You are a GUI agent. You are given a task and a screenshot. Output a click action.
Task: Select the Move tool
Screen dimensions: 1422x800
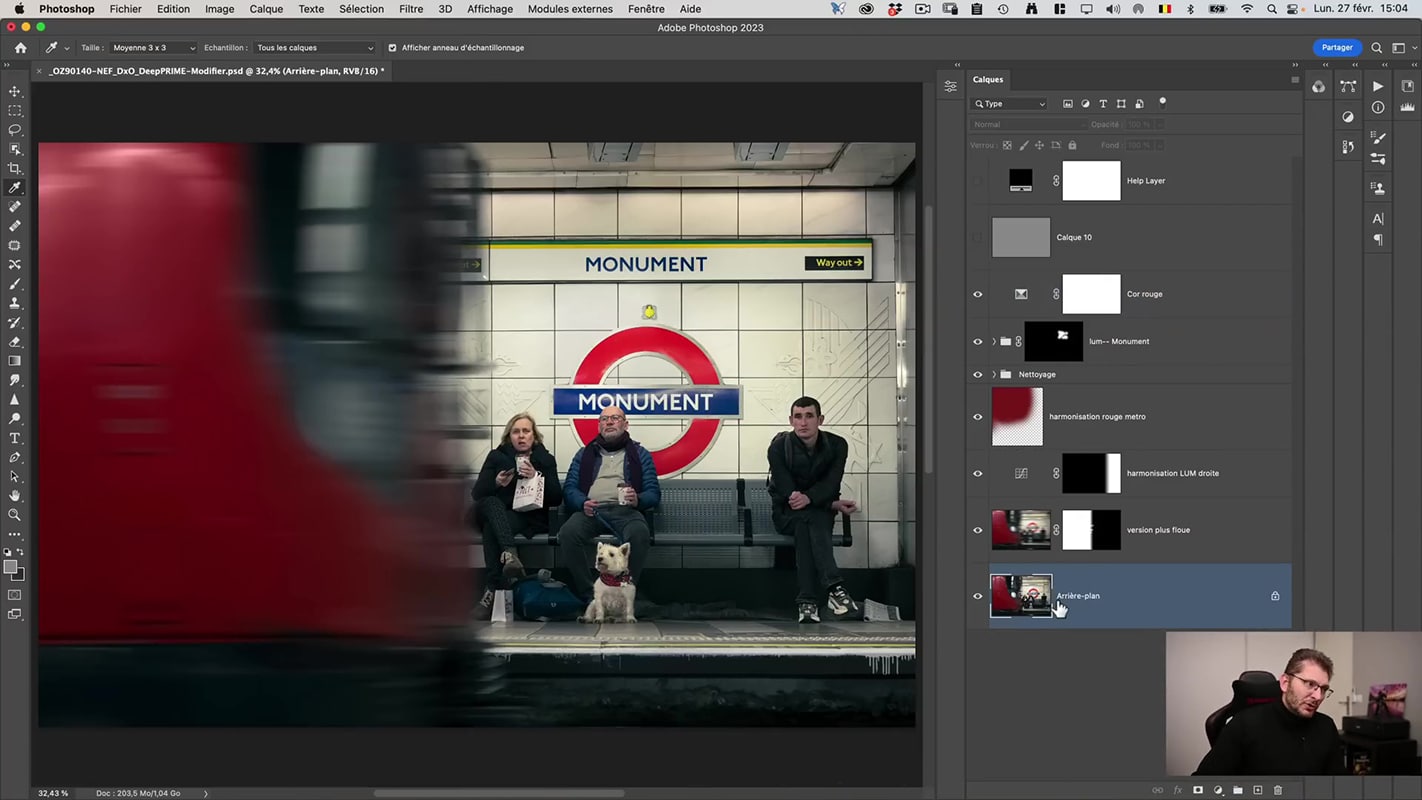(x=15, y=91)
